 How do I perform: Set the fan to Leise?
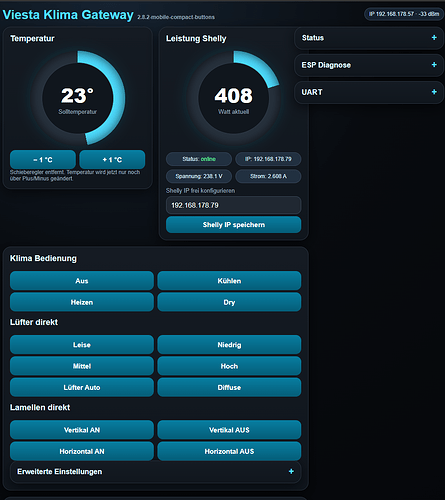point(82,345)
